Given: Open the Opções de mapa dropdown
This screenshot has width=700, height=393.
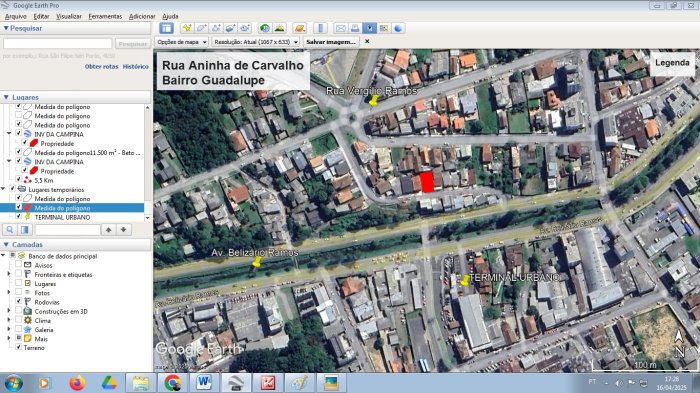Looking at the screenshot, I should point(182,42).
